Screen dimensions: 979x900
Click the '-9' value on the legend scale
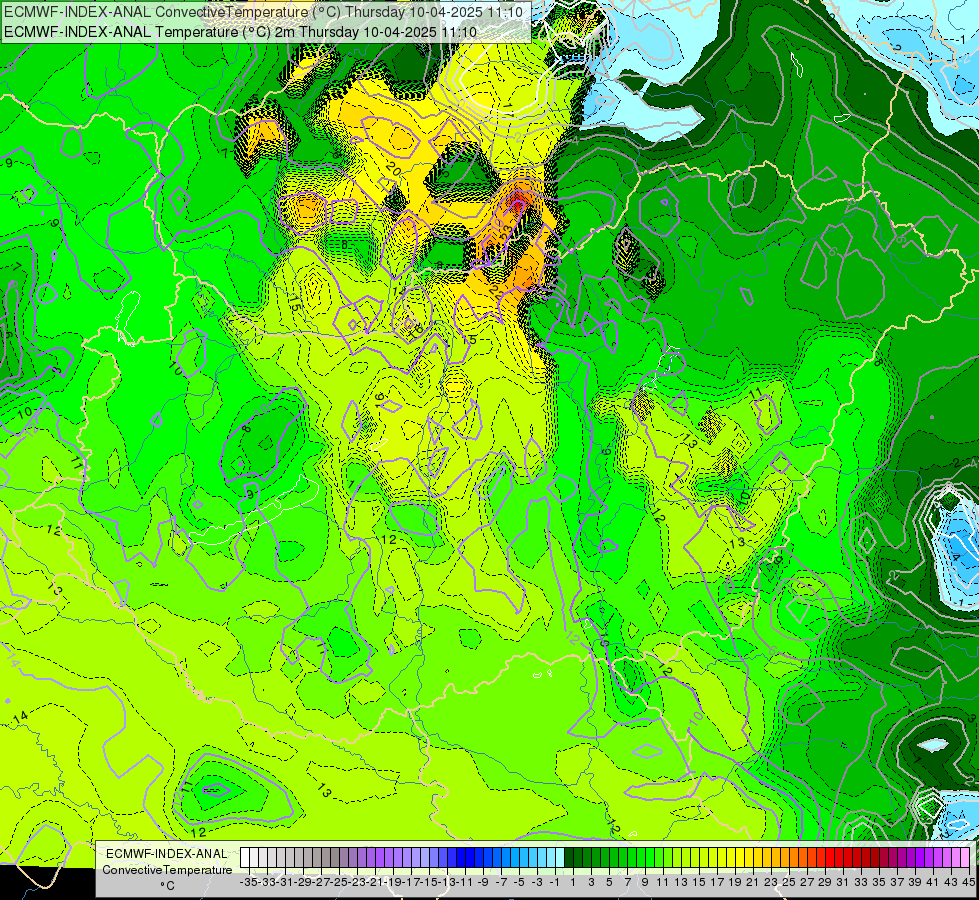coord(483,882)
